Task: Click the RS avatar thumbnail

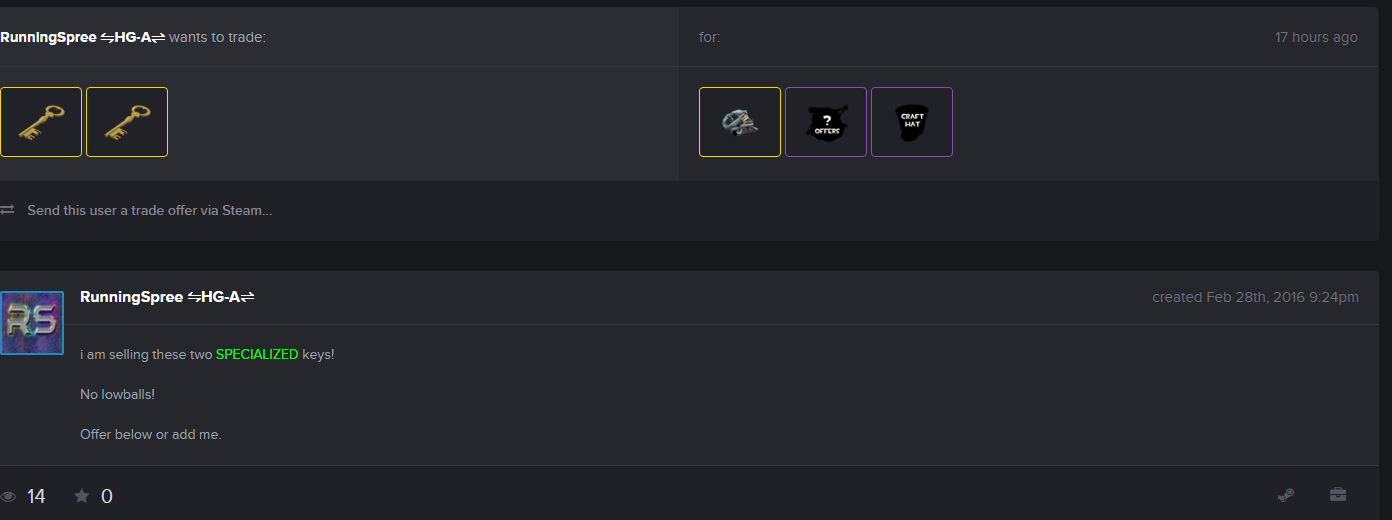Action: 32,323
